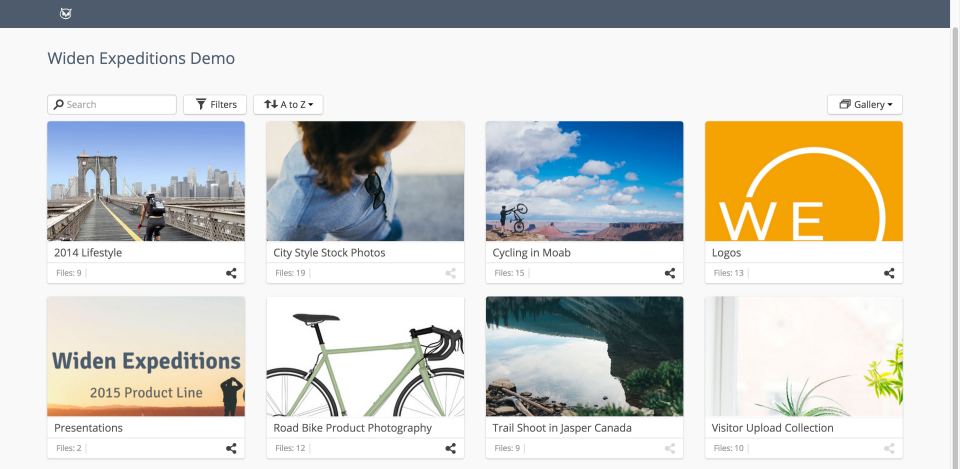Click the Trail Shoot in Jasper Canada title

point(562,428)
